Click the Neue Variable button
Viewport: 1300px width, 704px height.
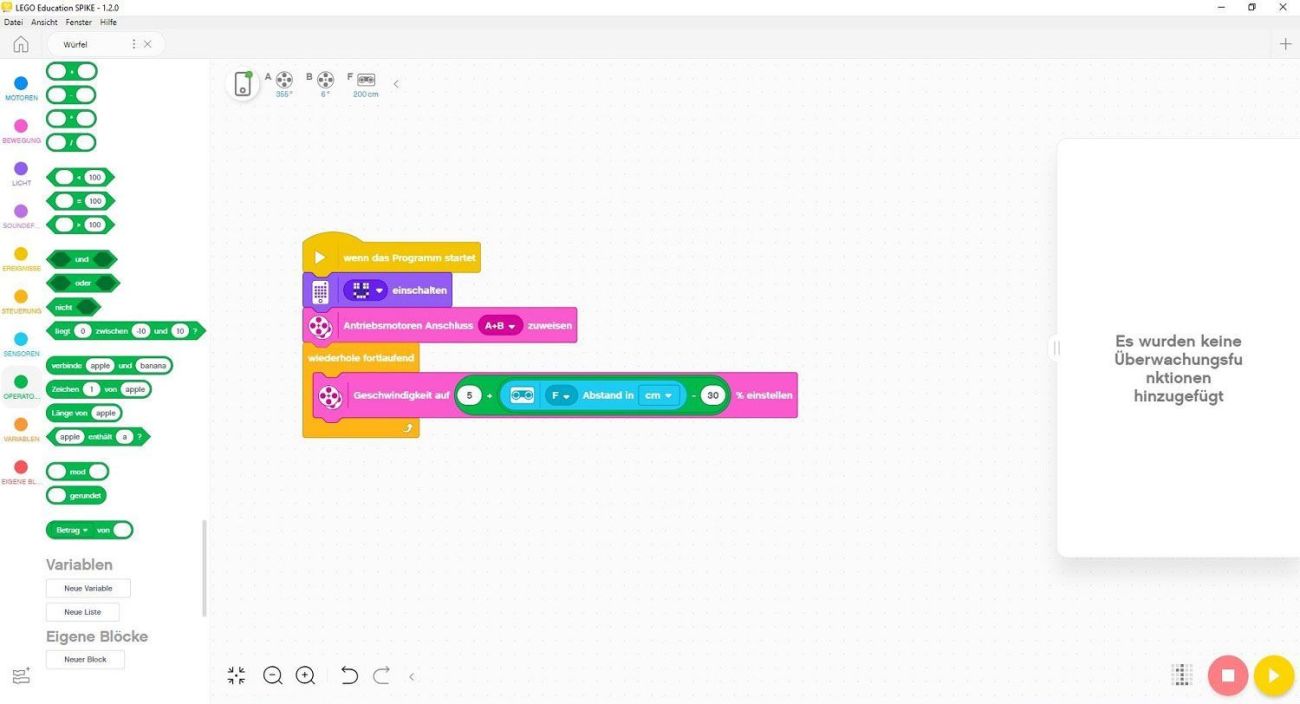(88, 588)
